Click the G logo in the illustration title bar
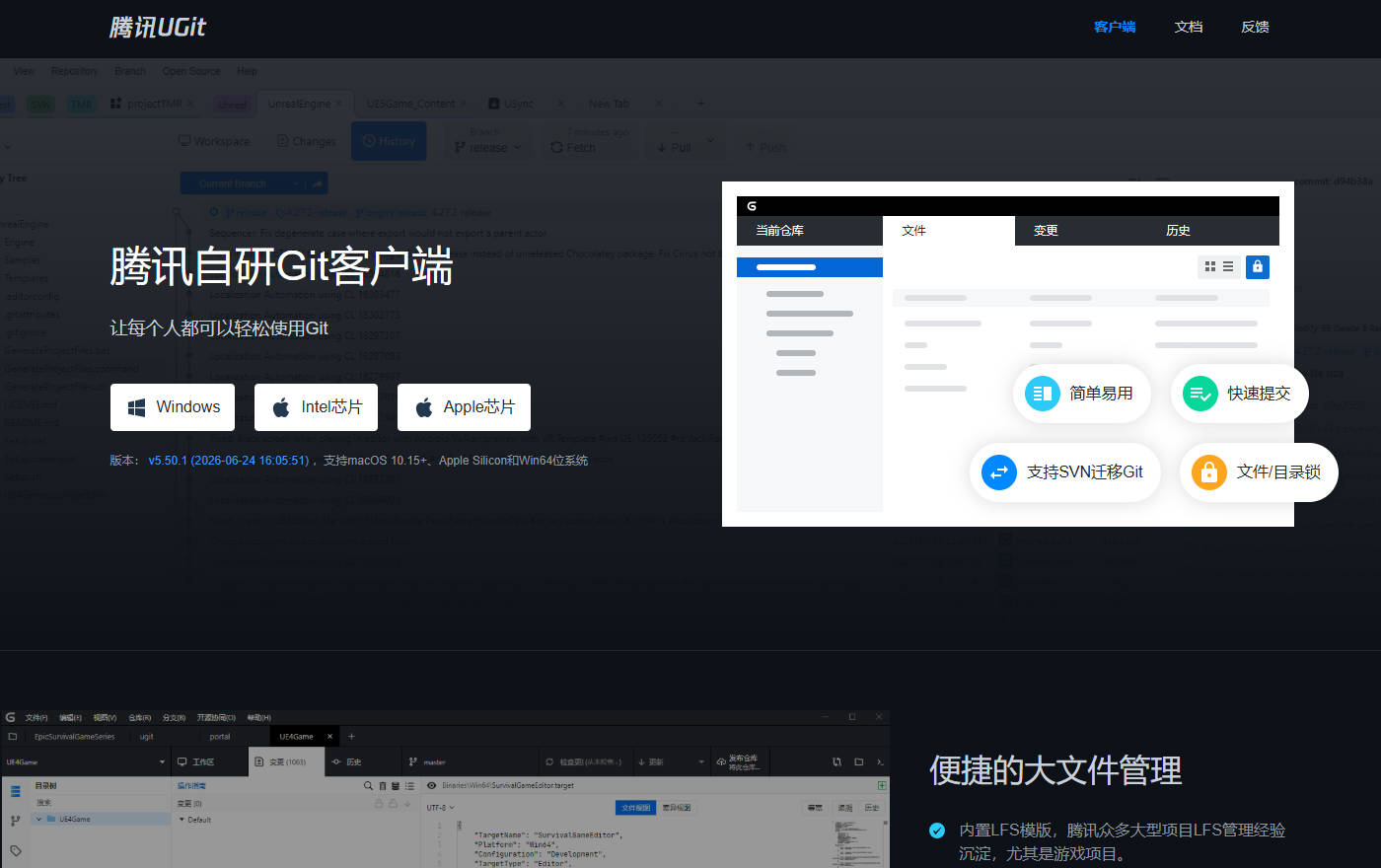 752,206
